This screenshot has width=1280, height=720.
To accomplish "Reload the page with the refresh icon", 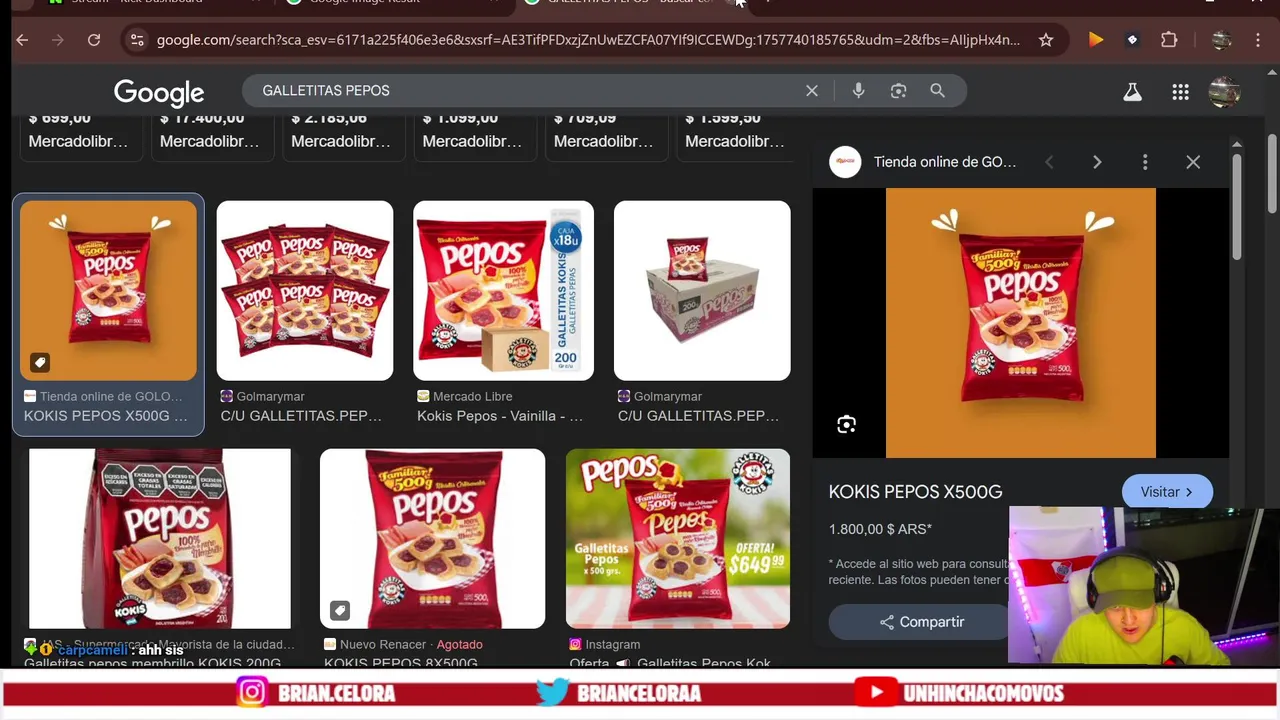I will click(x=94, y=40).
